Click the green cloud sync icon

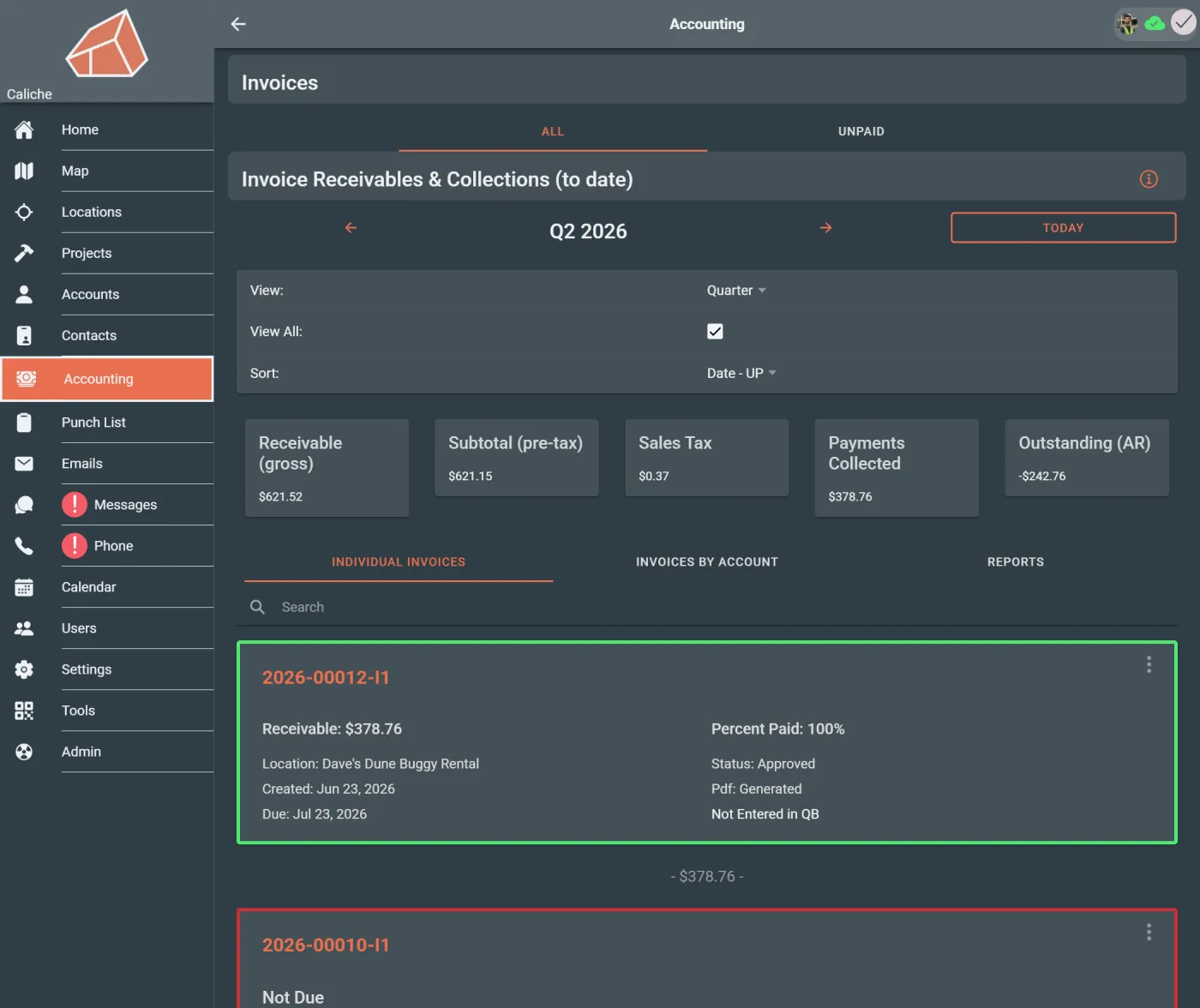pyautogui.click(x=1155, y=24)
